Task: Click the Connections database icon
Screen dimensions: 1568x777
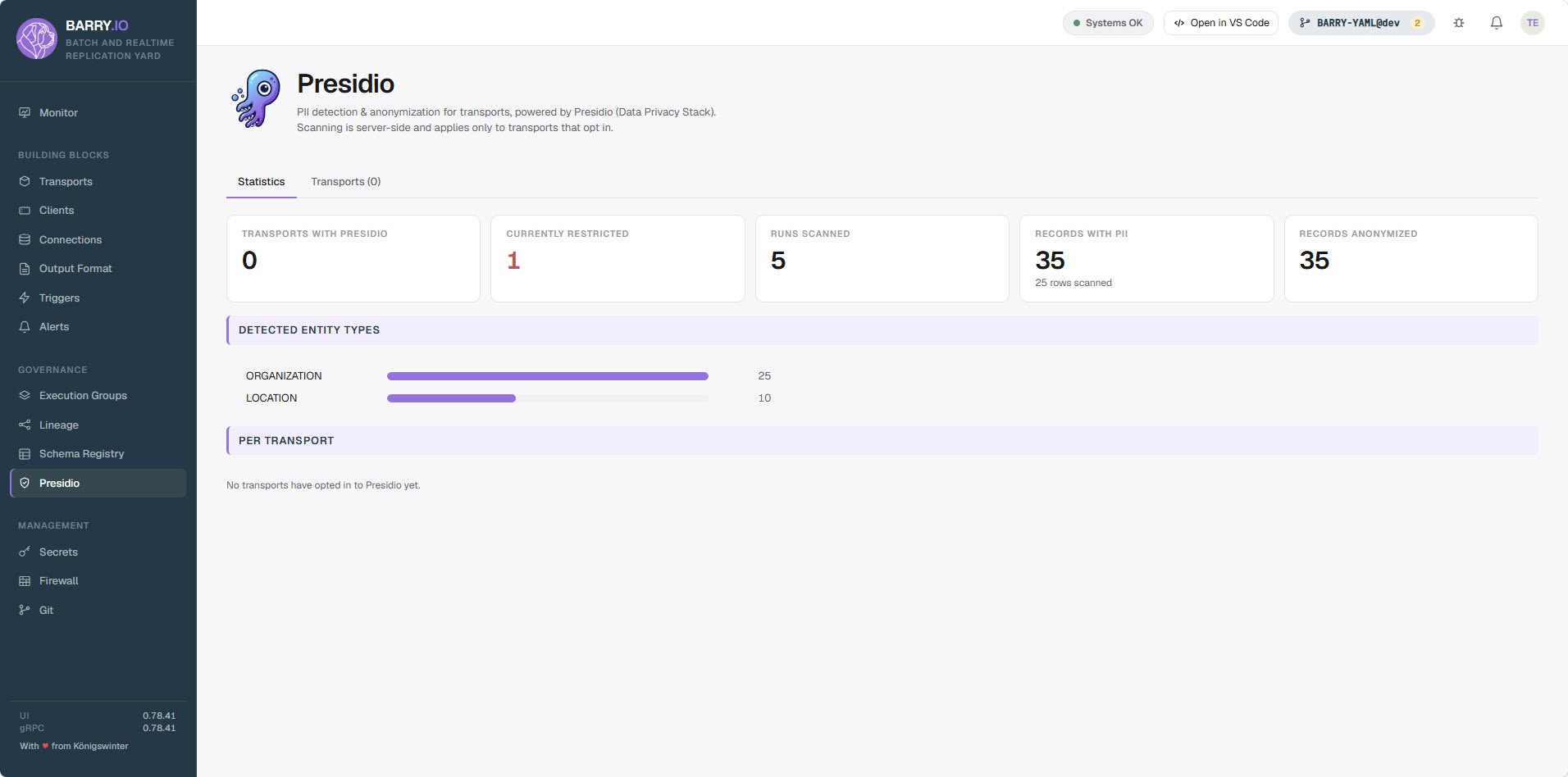Action: (x=25, y=239)
